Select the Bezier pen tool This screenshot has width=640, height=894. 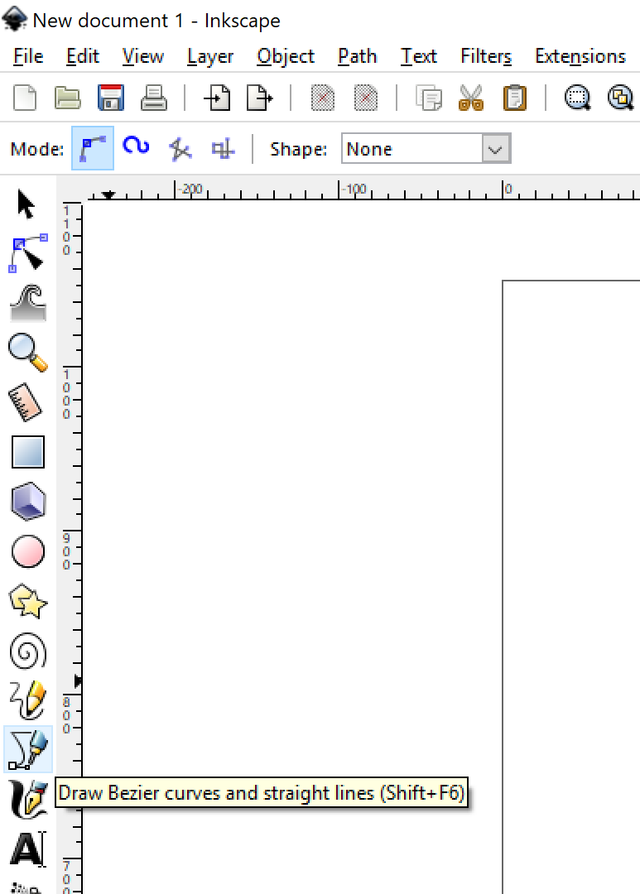tap(28, 749)
